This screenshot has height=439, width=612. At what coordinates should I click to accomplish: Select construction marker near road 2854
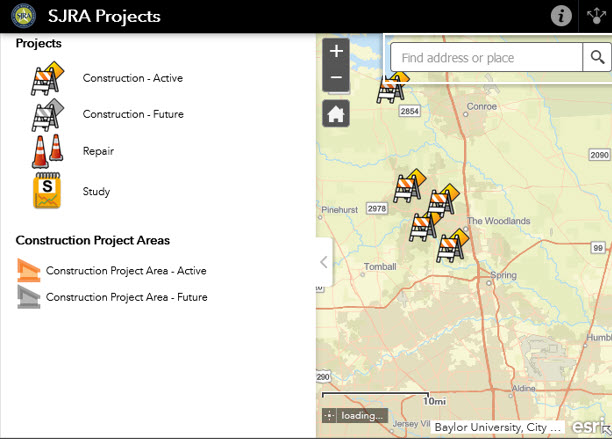pos(392,87)
